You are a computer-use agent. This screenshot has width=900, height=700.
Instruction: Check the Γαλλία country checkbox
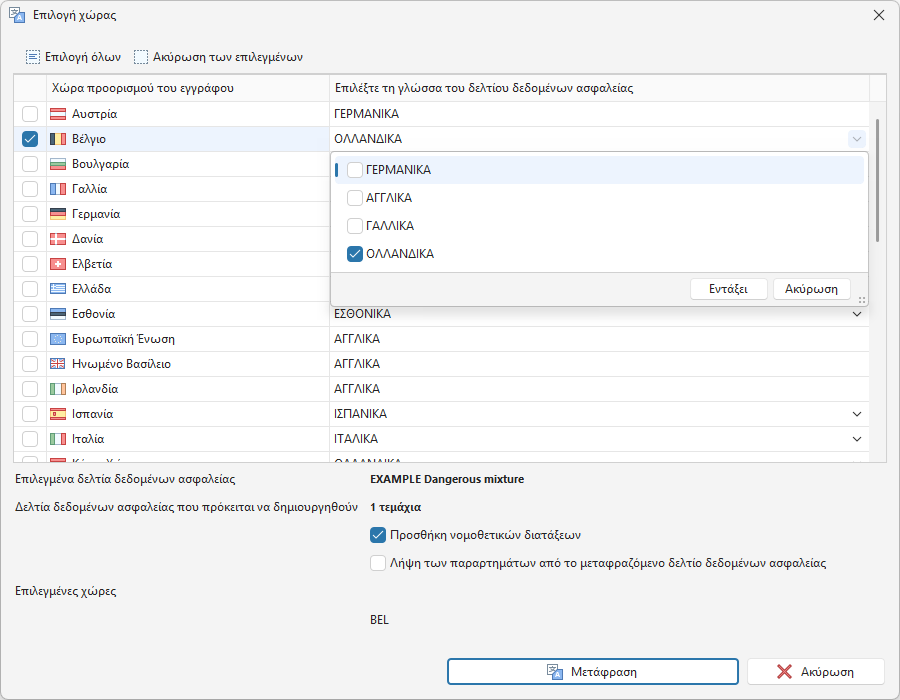[30, 189]
